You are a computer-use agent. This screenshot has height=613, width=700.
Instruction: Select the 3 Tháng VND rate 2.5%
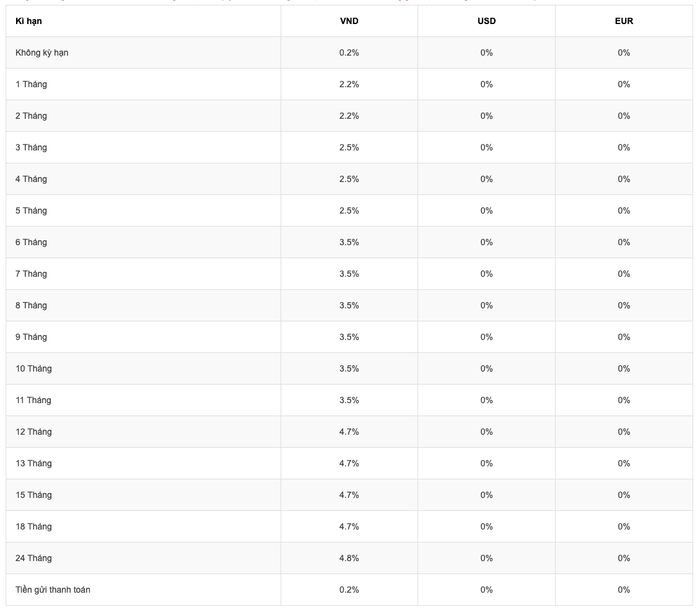pyautogui.click(x=349, y=147)
